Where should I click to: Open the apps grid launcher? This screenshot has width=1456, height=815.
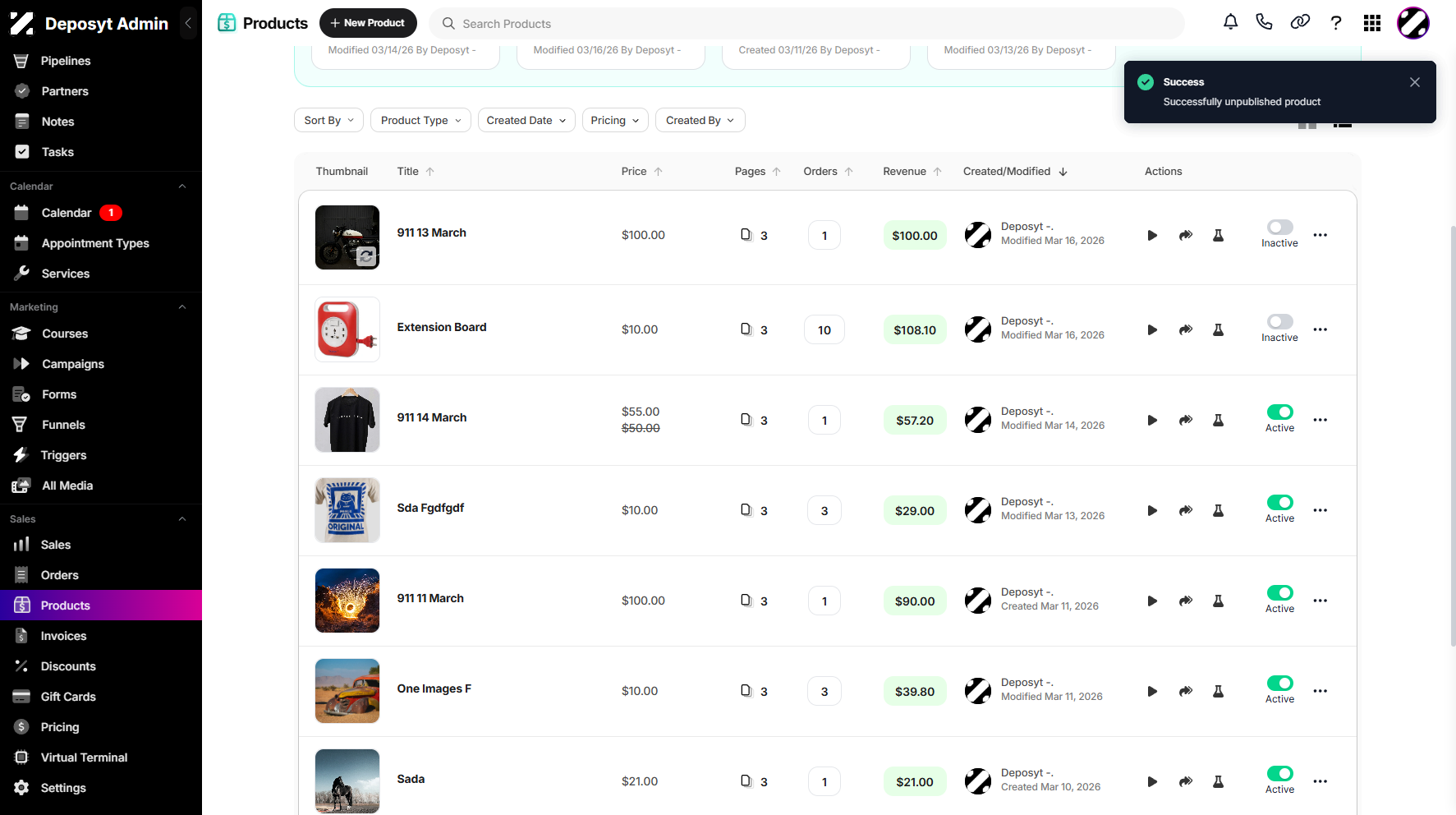1372,23
